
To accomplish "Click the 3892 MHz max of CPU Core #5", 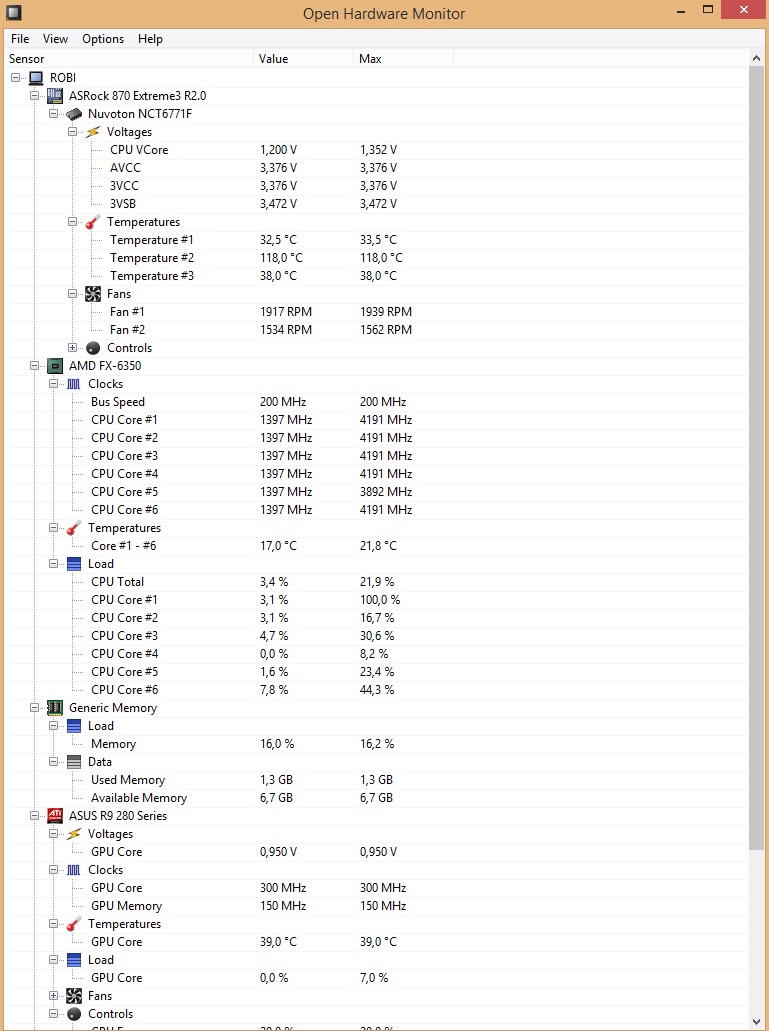I will [x=386, y=492].
